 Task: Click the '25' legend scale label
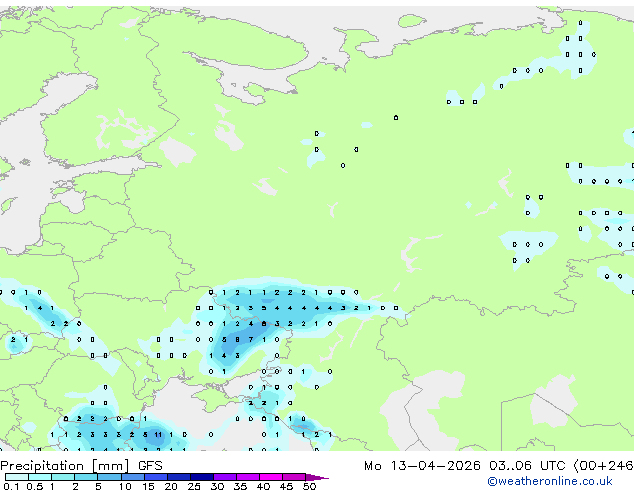[x=194, y=486]
